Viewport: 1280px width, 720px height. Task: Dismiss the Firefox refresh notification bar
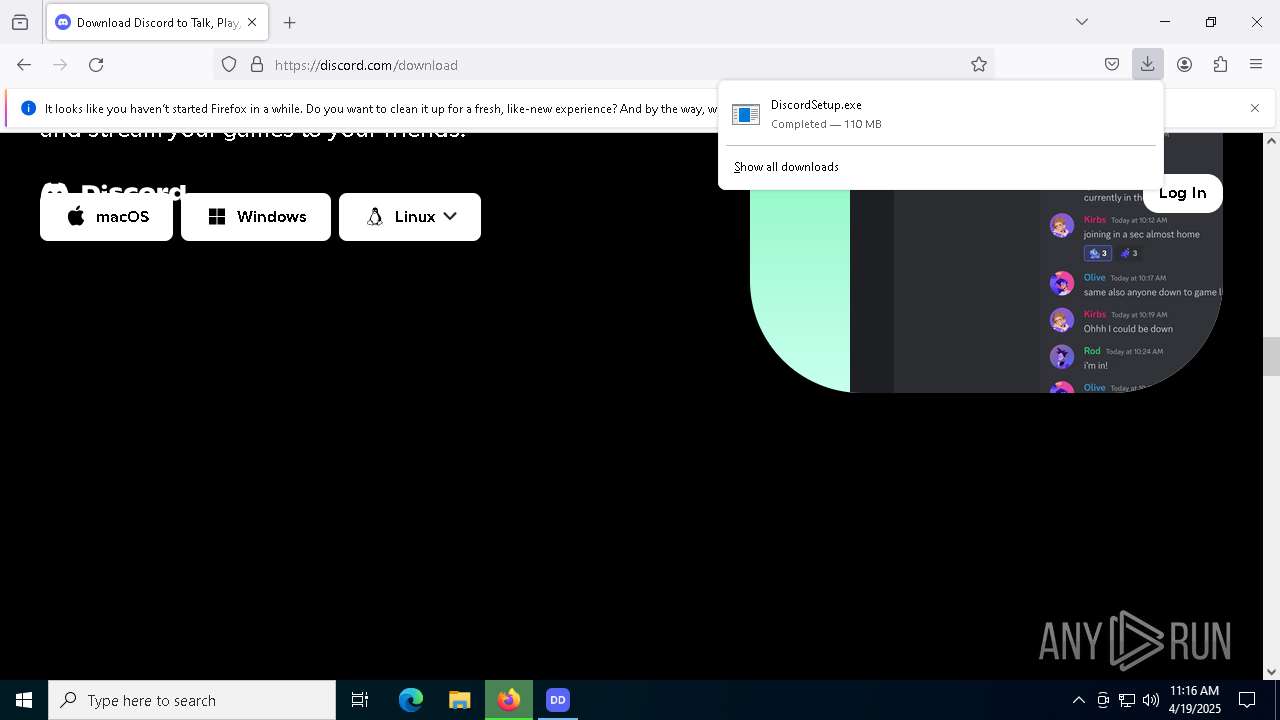(1255, 108)
